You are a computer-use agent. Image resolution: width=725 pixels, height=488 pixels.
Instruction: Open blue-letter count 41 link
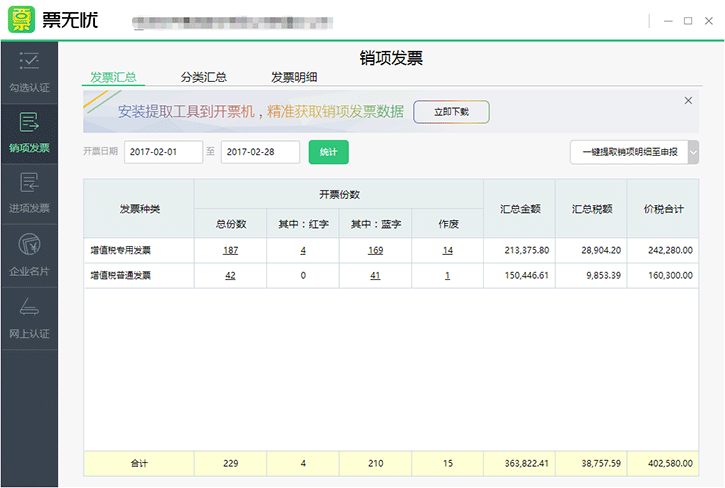point(375,275)
